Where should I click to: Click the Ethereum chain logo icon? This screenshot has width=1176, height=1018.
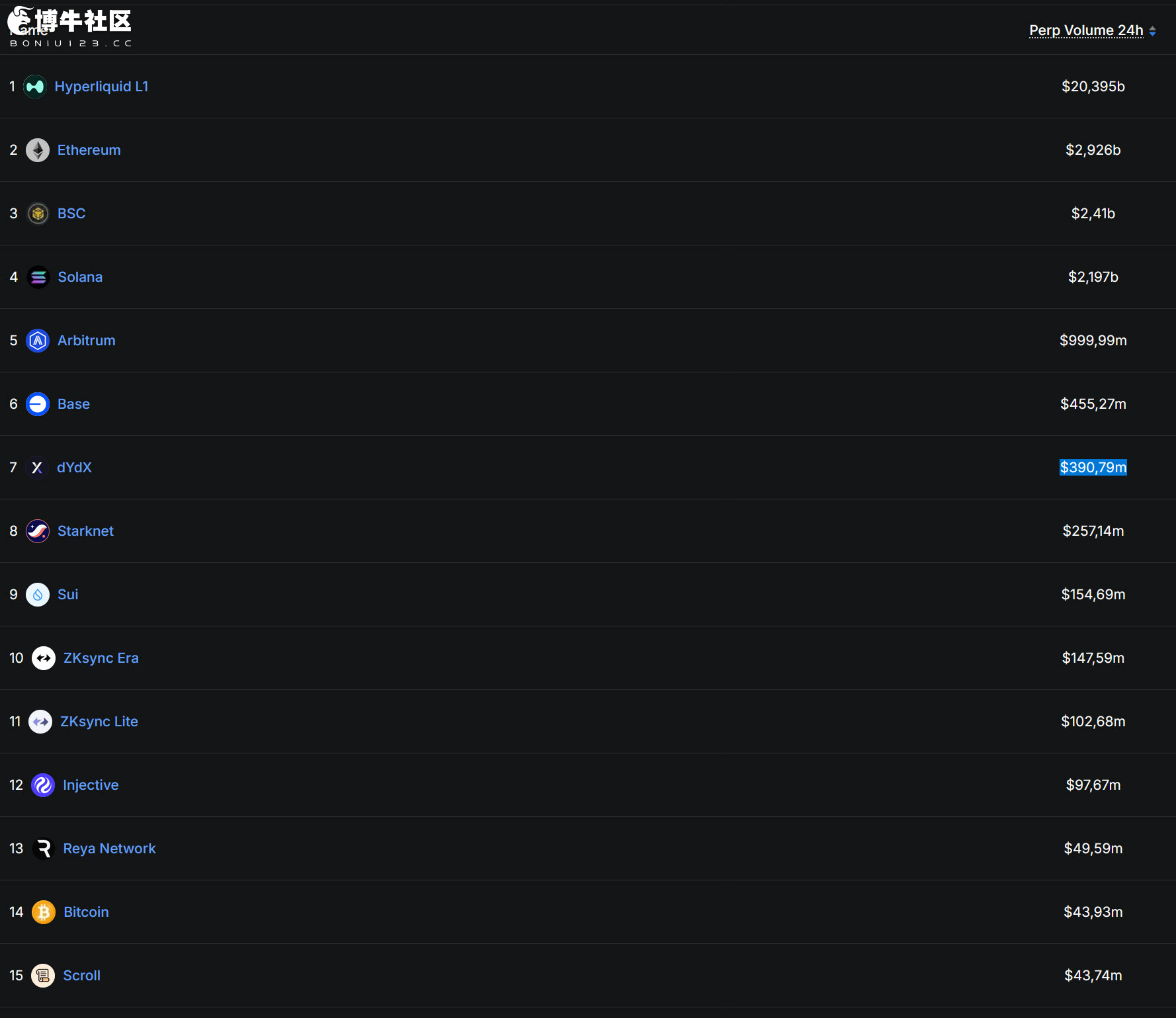click(38, 150)
